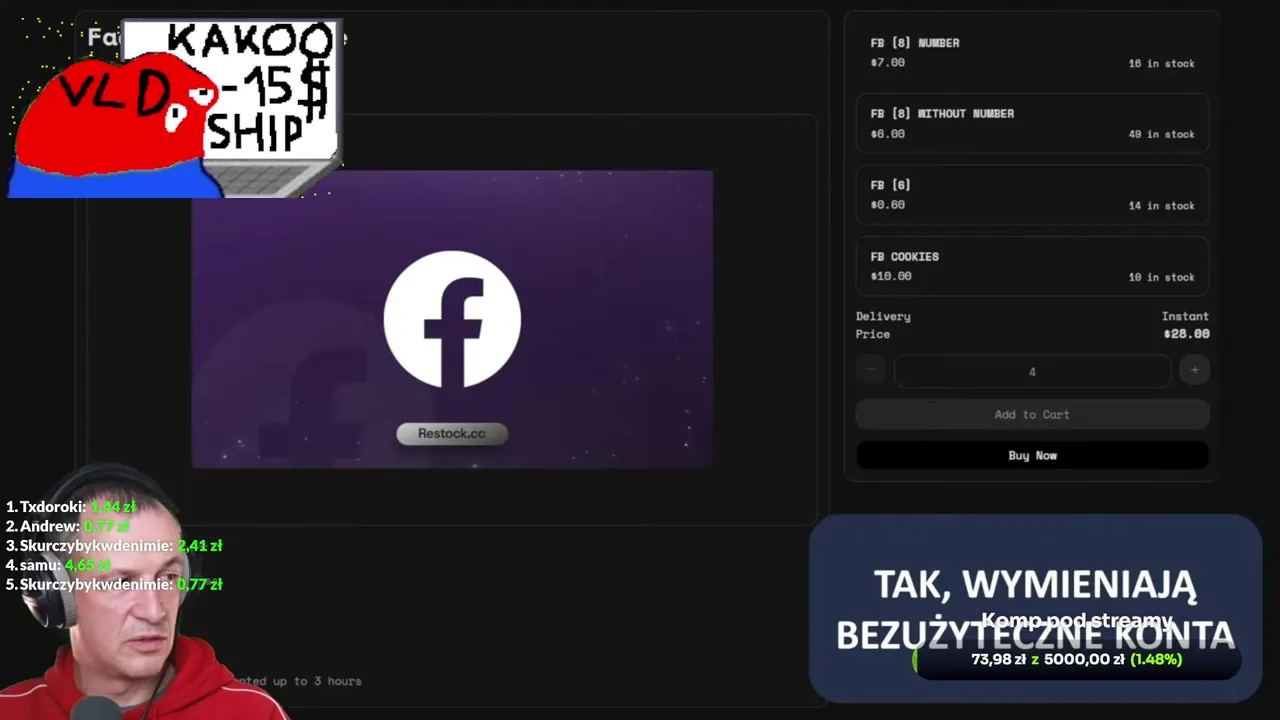Click the Buy Now button
Viewport: 1280px width, 720px height.
pyautogui.click(x=1032, y=455)
